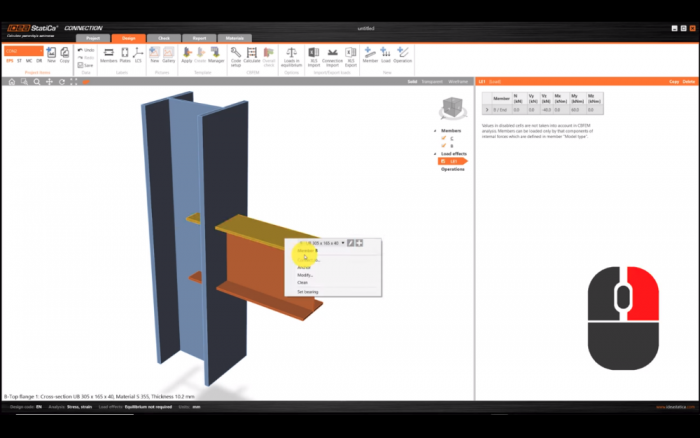
Task: Switch to Transparent view mode
Action: 432,82
